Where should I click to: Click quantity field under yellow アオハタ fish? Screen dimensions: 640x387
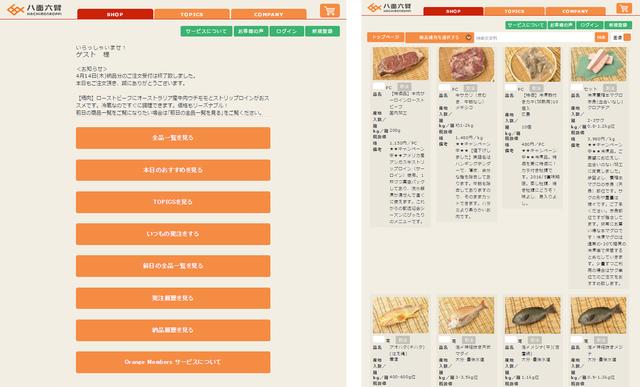tap(379, 340)
